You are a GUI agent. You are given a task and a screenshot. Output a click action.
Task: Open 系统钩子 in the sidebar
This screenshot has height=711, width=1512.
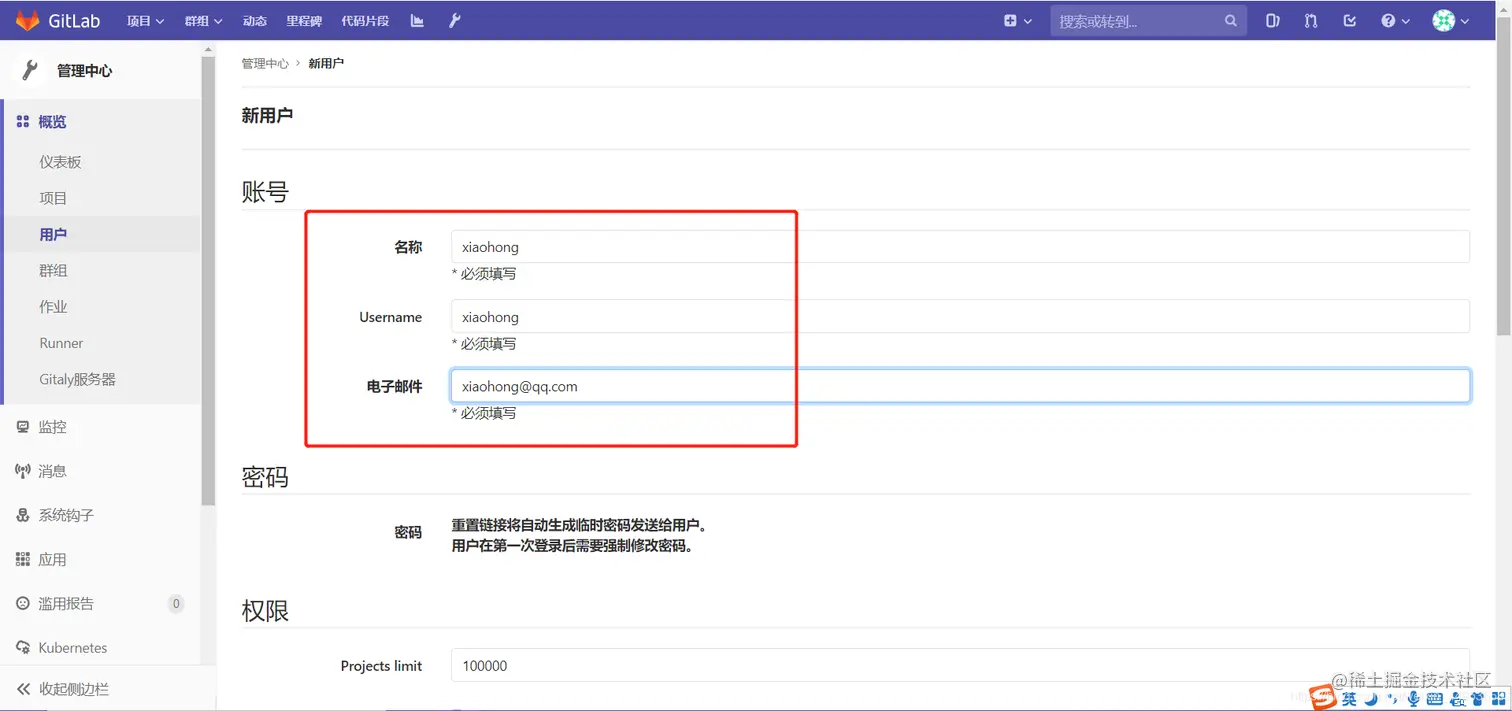click(x=66, y=515)
